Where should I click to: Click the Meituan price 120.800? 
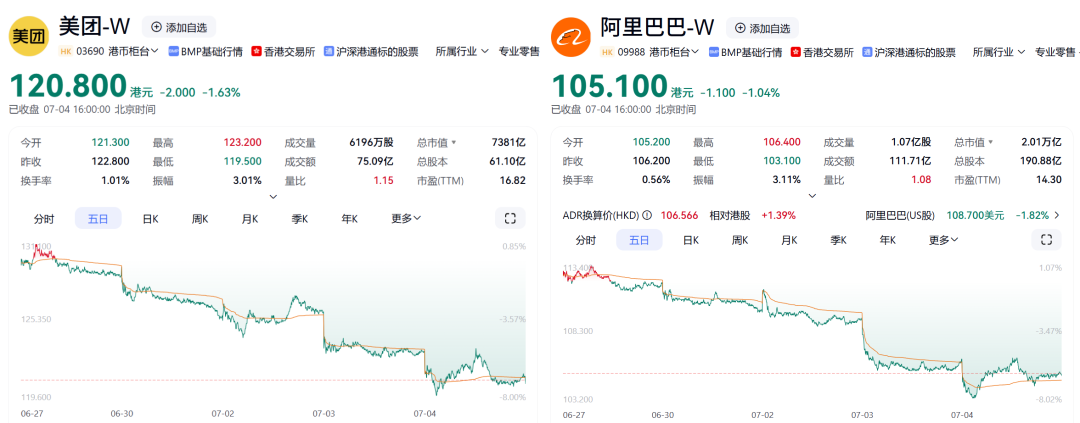[68, 85]
